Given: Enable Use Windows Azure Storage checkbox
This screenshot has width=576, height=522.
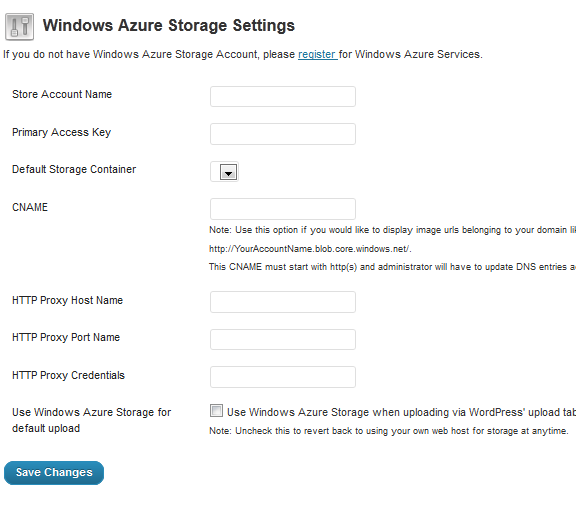Looking at the screenshot, I should click(x=216, y=411).
